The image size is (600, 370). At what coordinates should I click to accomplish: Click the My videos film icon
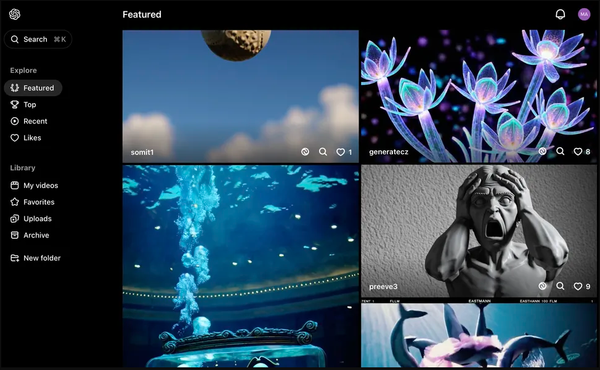(15, 186)
